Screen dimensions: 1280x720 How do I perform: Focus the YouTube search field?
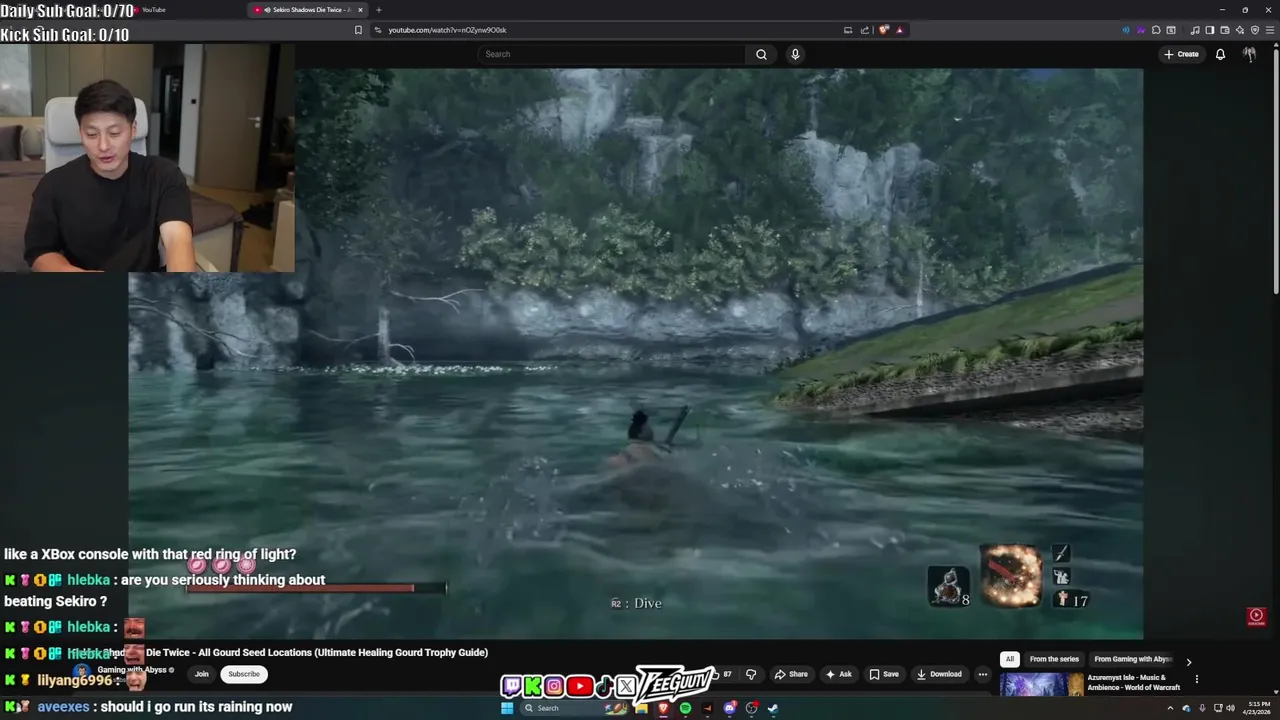point(612,54)
